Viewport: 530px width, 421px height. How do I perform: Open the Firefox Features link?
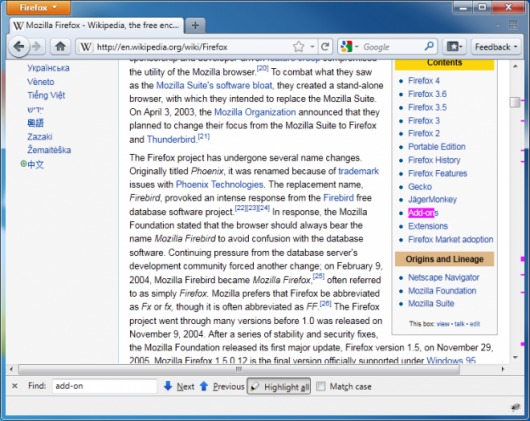pos(437,173)
